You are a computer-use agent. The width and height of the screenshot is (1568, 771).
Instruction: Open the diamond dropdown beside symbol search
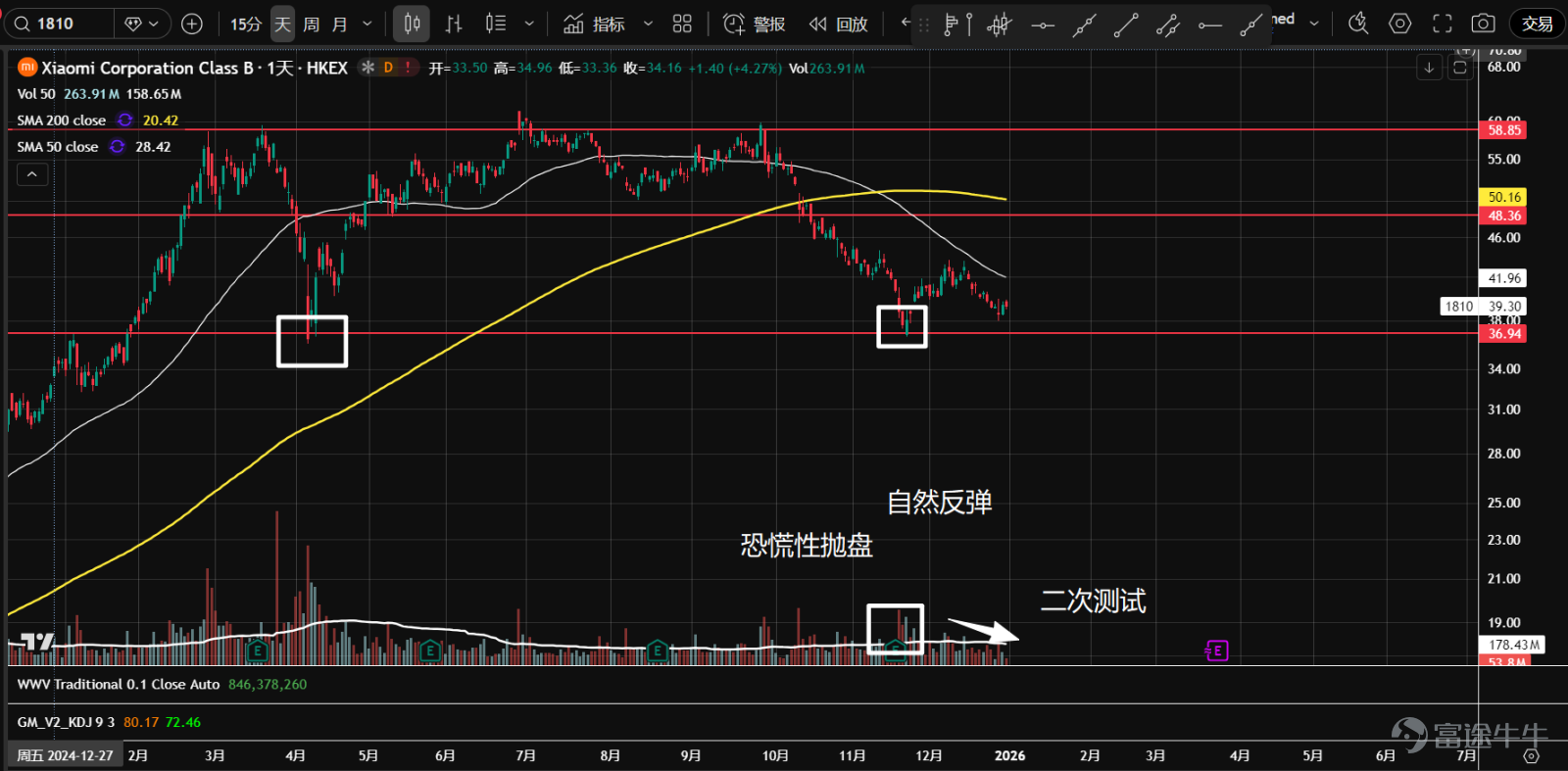tap(143, 24)
